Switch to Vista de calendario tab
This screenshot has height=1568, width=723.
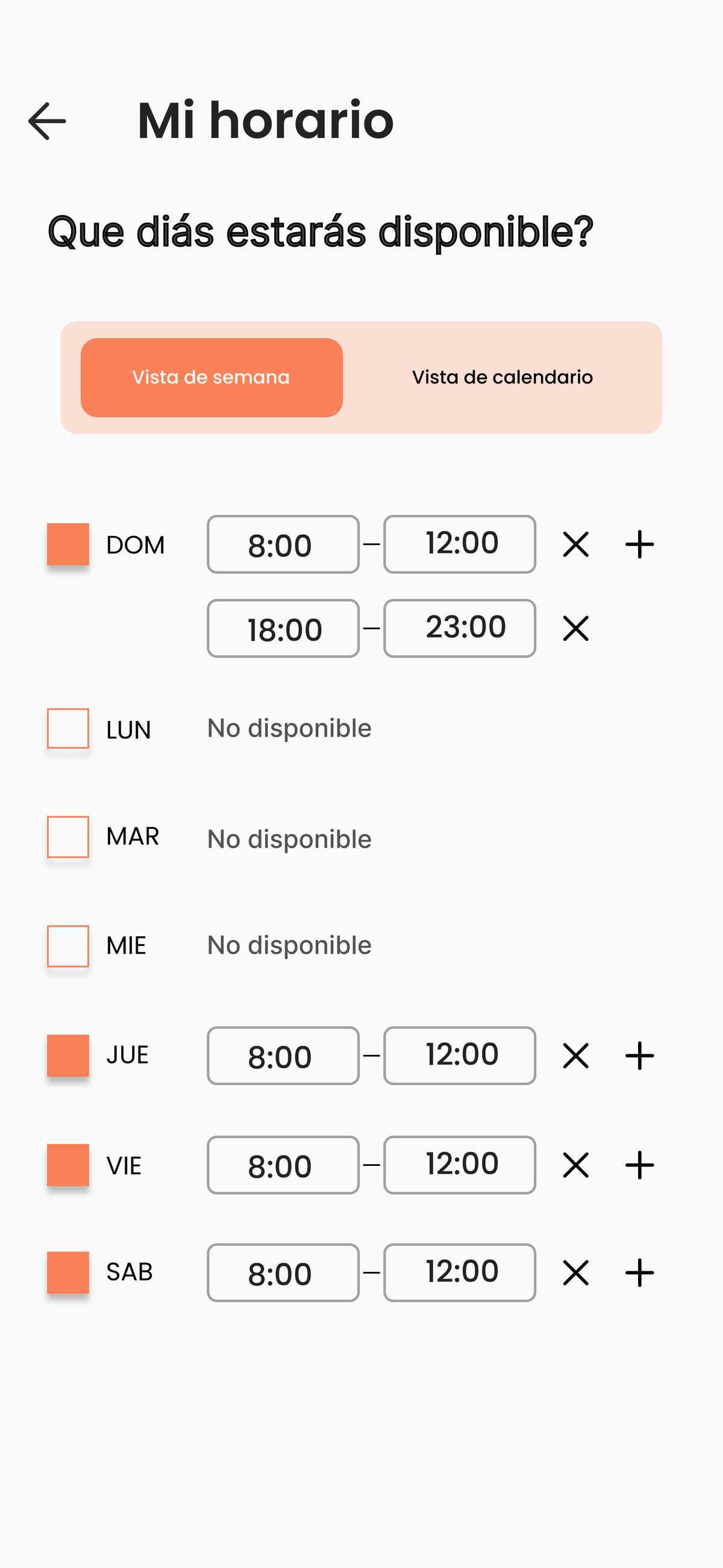coord(502,377)
